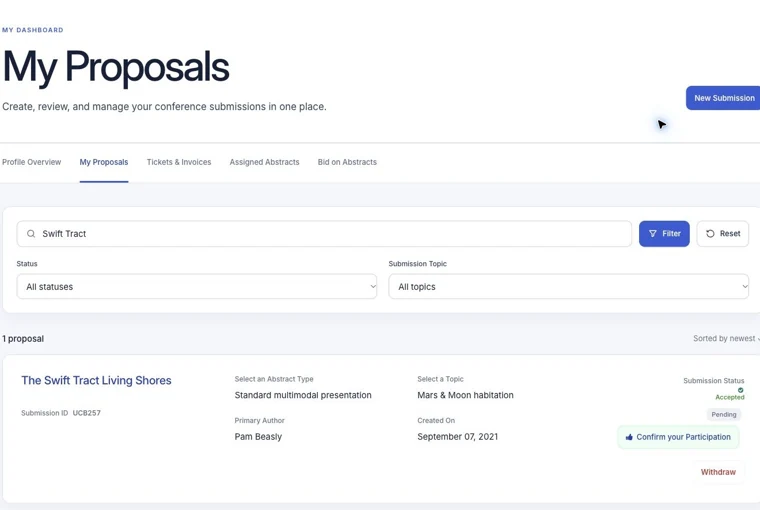Click the MY DASHBOARD breadcrumb label
Viewport: 760px width, 510px height.
click(32, 30)
